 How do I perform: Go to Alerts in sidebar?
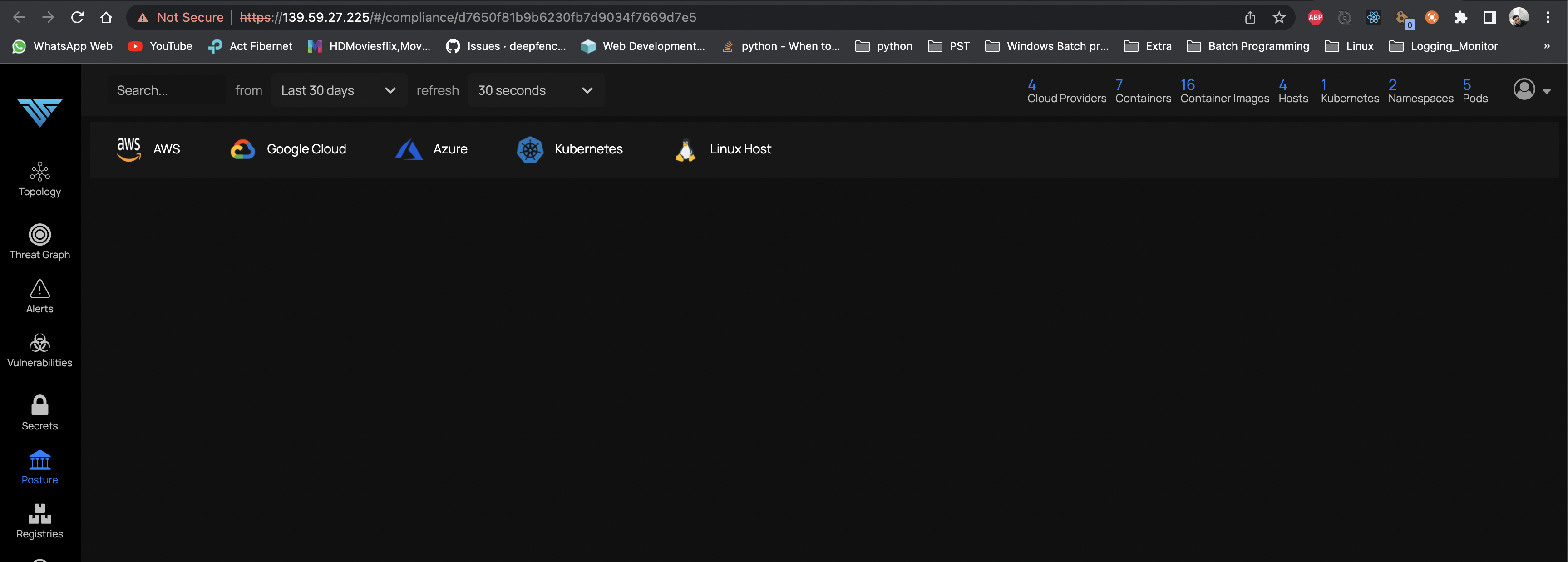(x=39, y=296)
